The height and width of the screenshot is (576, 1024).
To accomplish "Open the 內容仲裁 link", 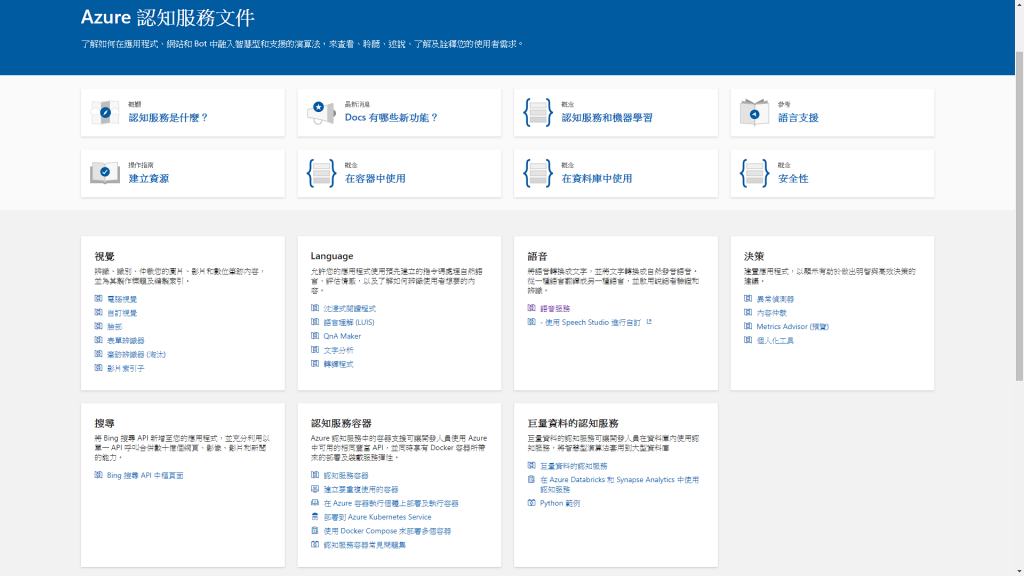I will pyautogui.click(x=771, y=313).
